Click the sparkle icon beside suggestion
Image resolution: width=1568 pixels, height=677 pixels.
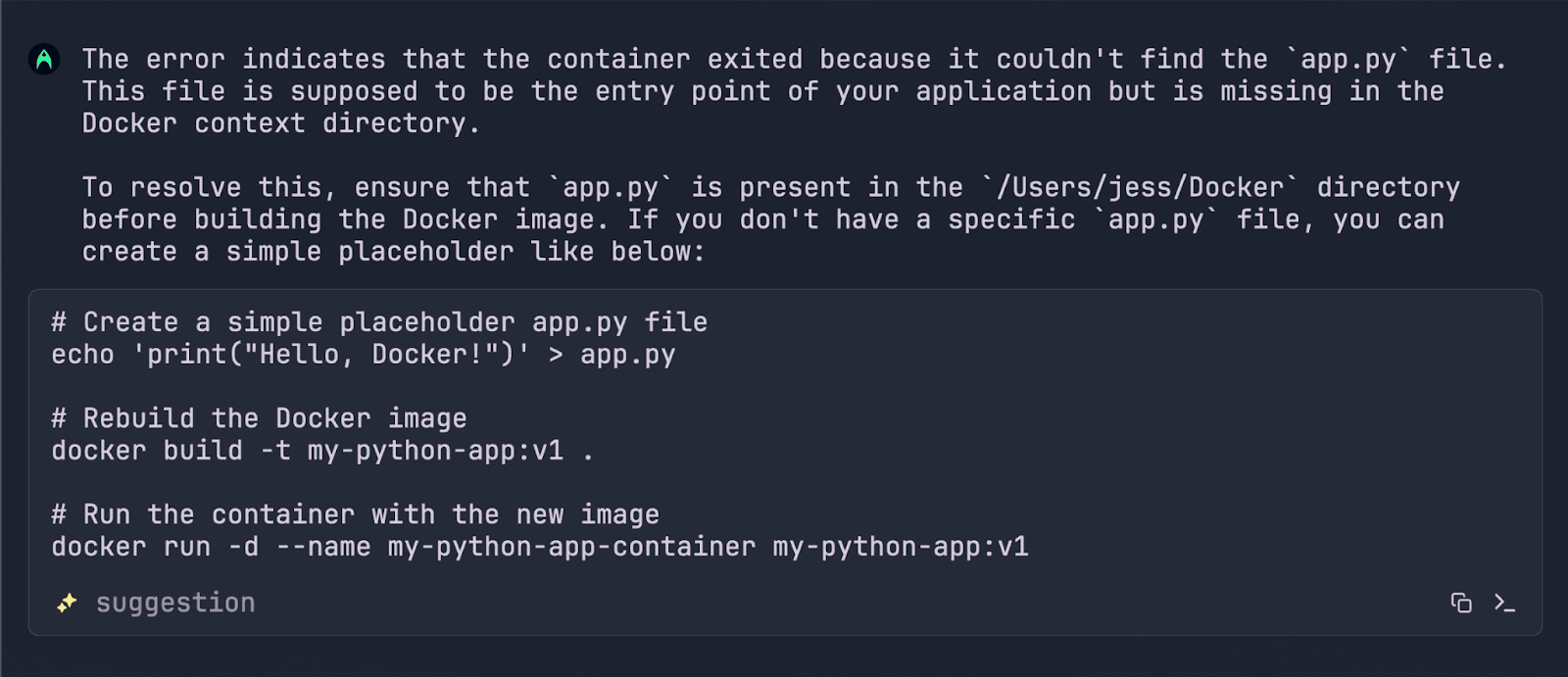pos(67,603)
